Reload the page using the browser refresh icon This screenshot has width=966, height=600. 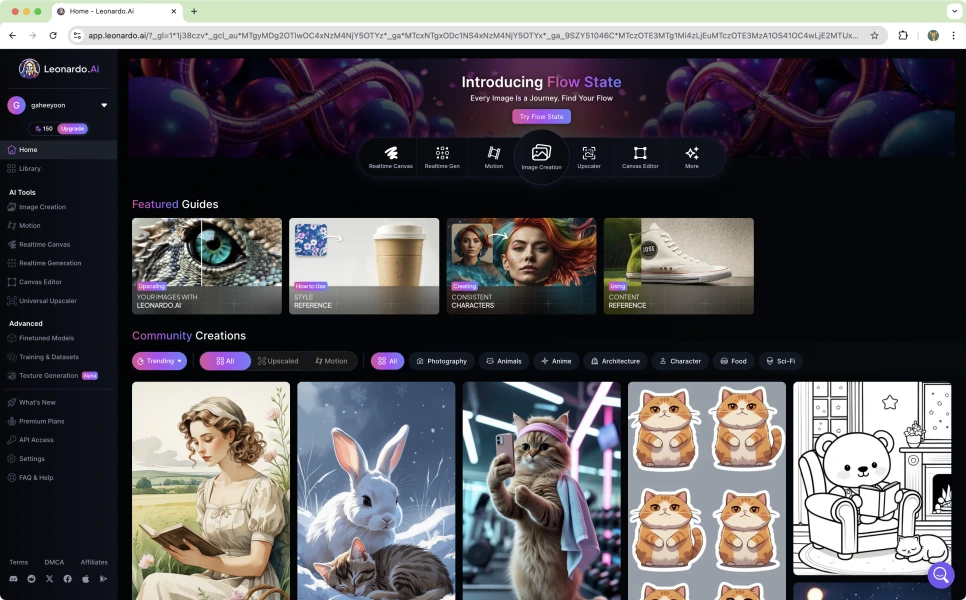[x=53, y=36]
